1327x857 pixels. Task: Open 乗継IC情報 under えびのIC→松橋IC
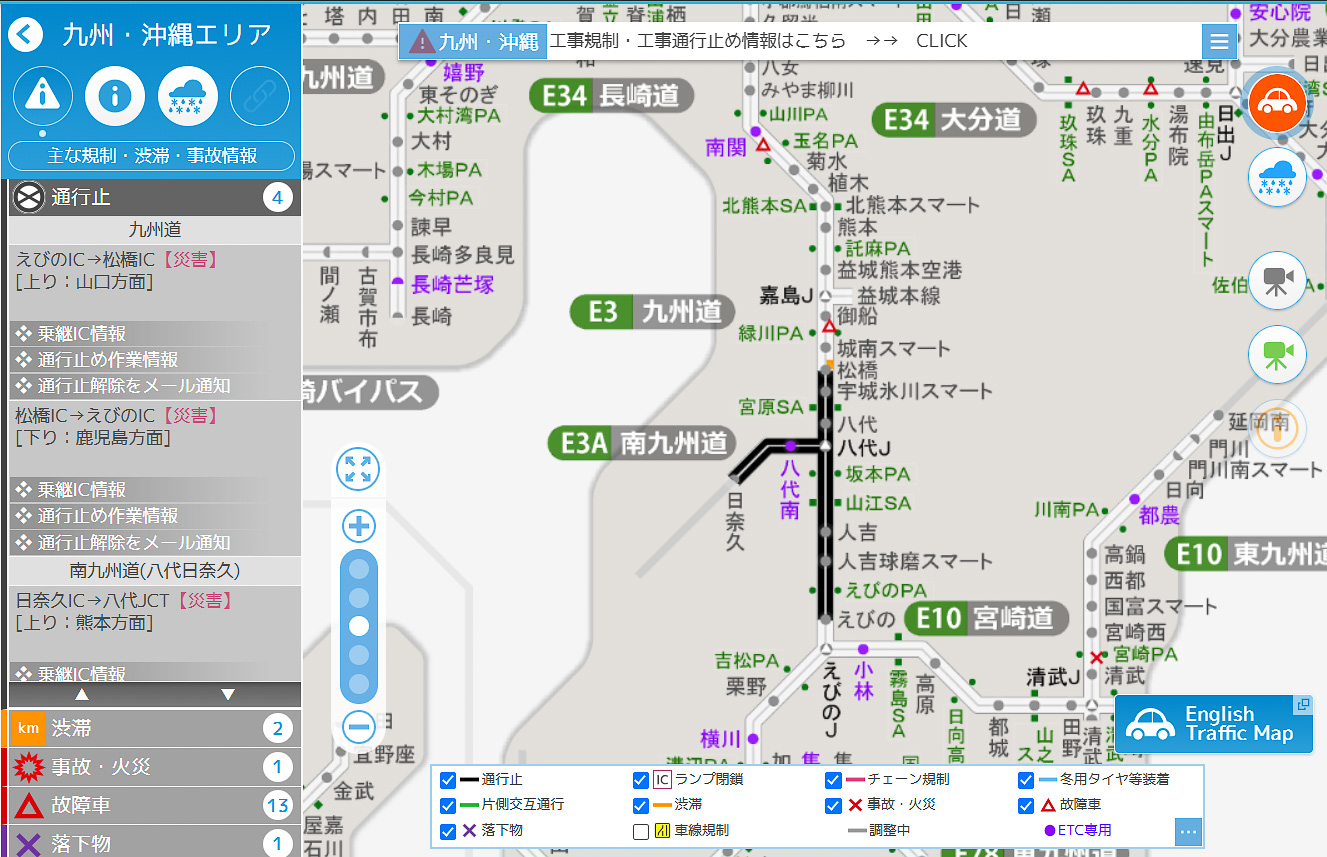(155, 334)
